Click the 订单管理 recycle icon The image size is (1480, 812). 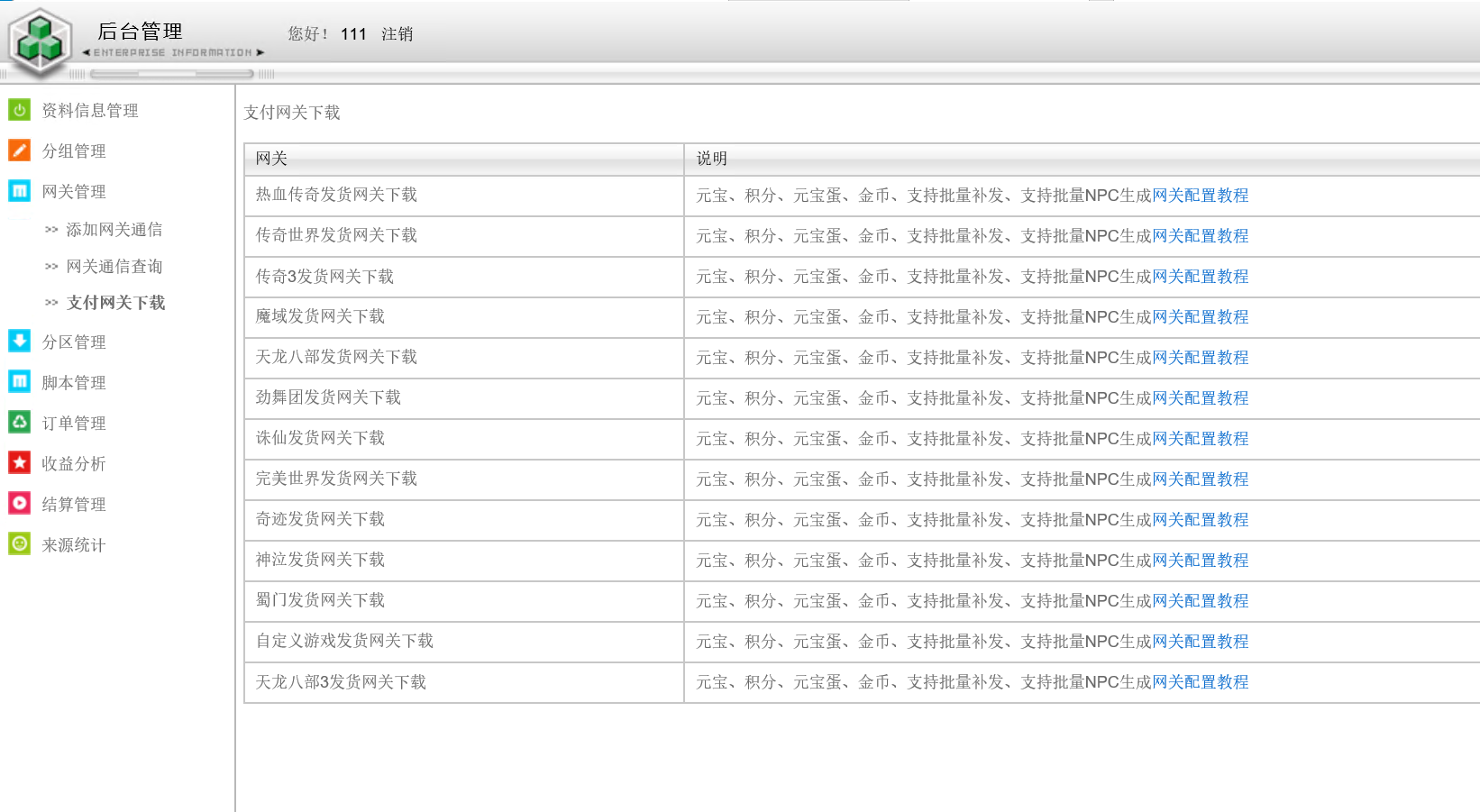click(19, 422)
